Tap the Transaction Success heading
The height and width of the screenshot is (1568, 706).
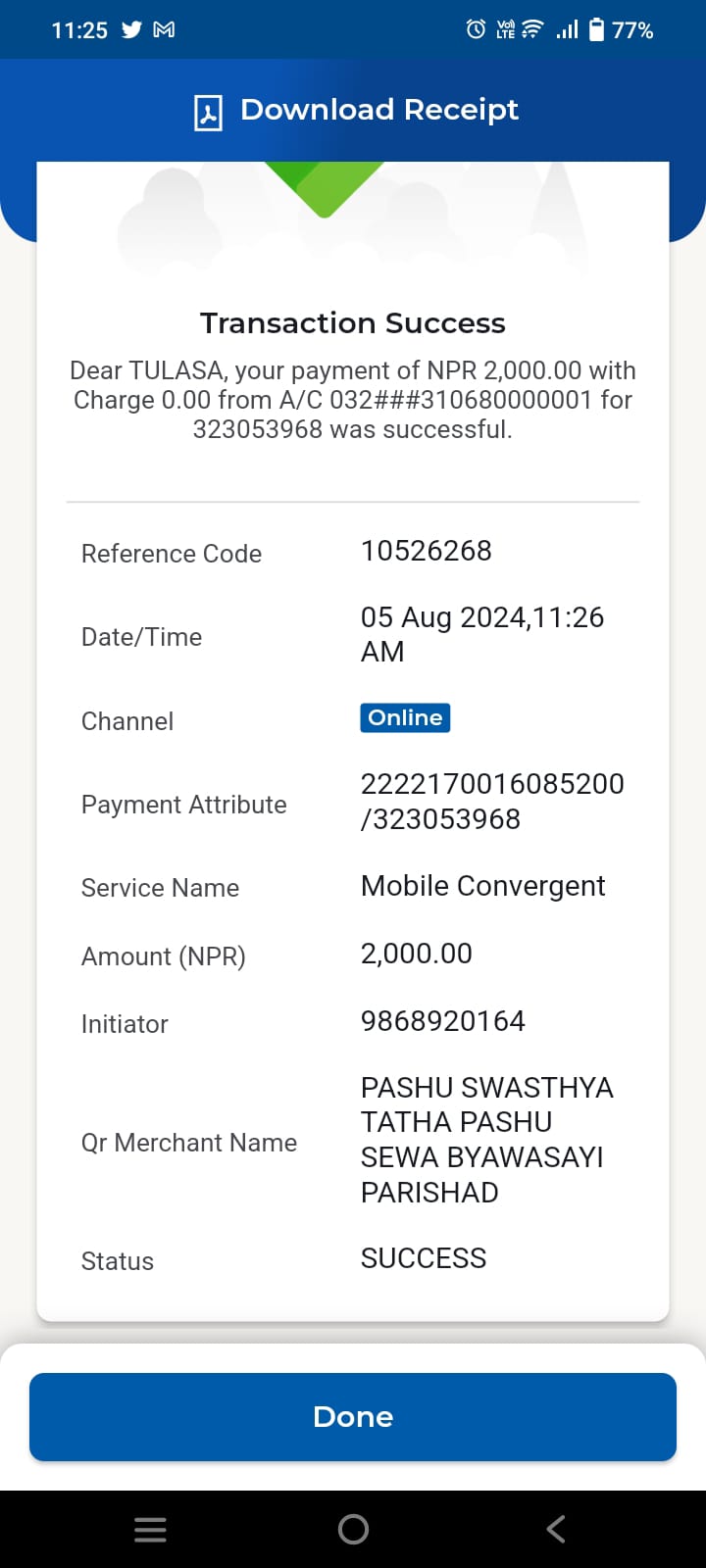coord(353,322)
